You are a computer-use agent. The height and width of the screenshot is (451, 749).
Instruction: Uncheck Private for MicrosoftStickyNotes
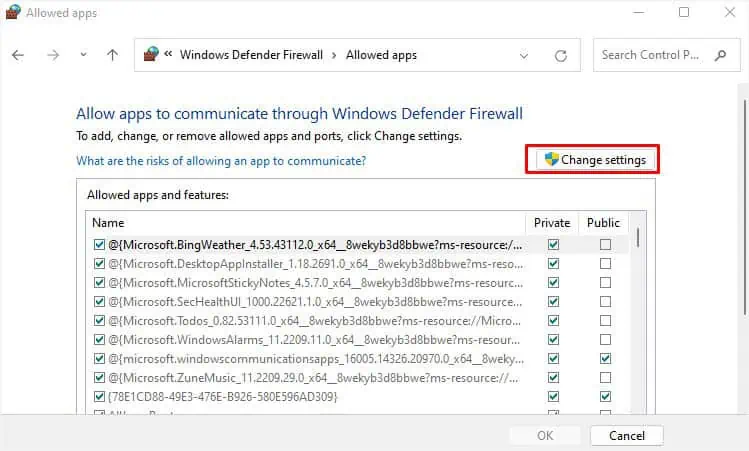point(553,283)
